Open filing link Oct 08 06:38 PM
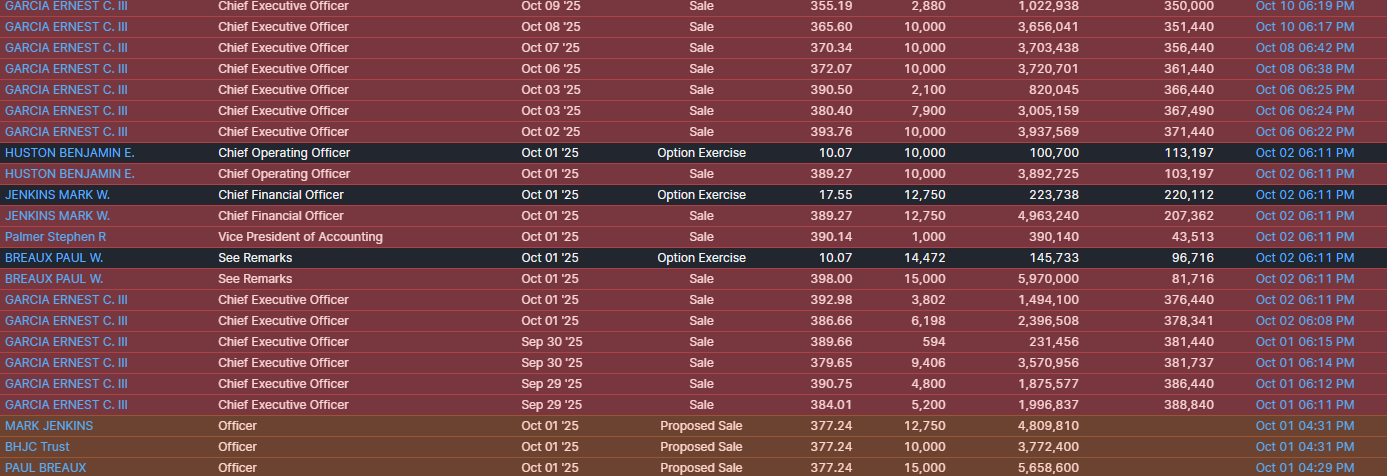Image resolution: width=1387 pixels, height=476 pixels. tap(1305, 69)
